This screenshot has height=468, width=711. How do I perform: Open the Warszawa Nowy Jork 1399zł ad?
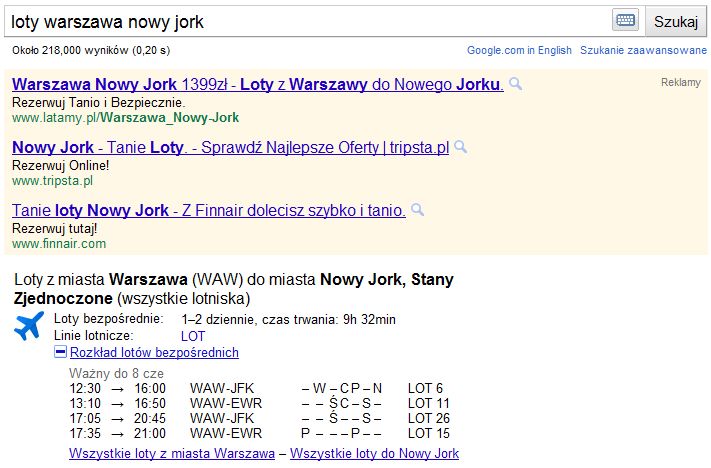[257, 84]
